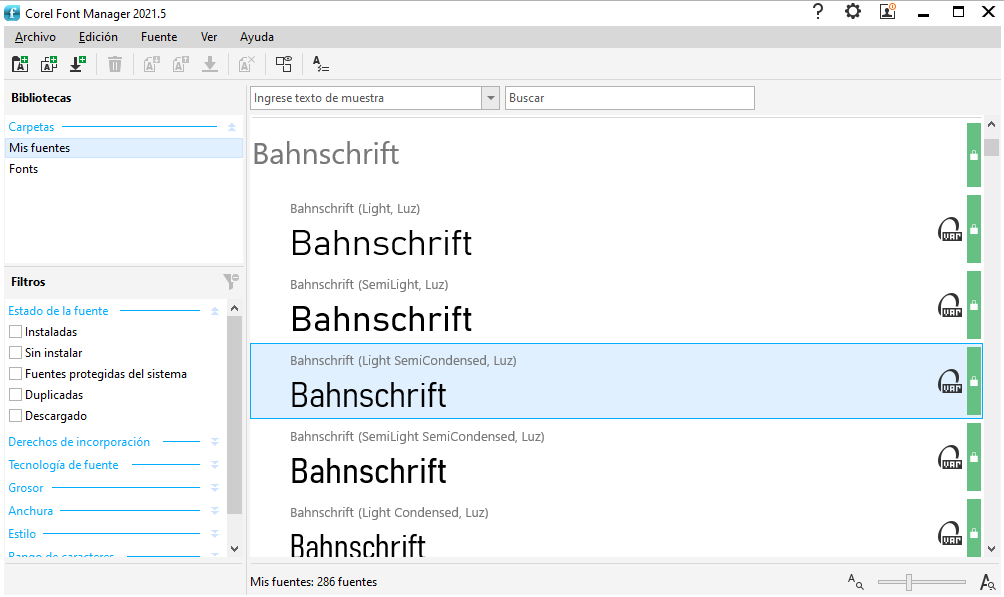The image size is (1004, 597).
Task: Expand the Derechos de incorporación section
Action: 214,442
